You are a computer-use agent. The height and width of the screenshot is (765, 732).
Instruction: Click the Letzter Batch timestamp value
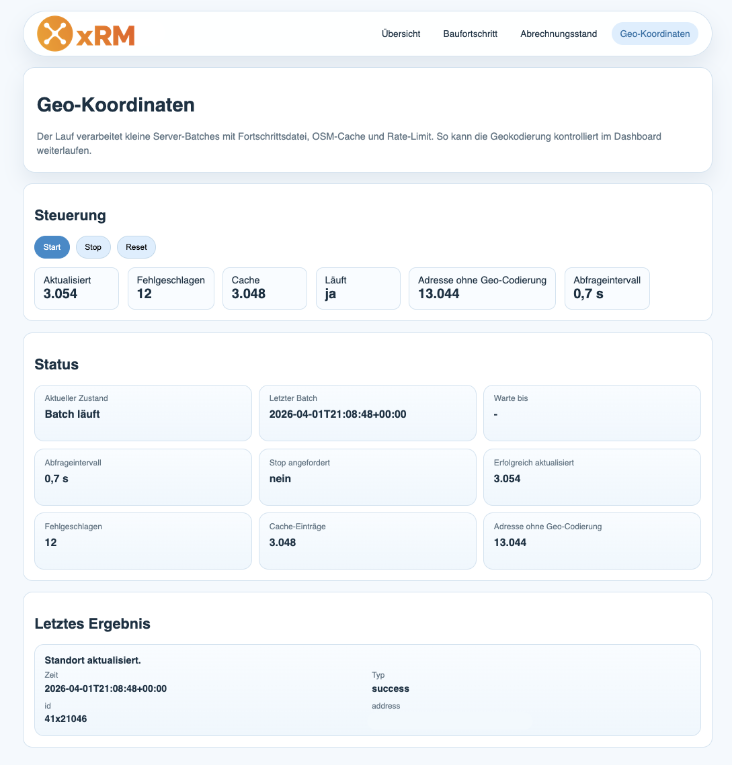[338, 414]
